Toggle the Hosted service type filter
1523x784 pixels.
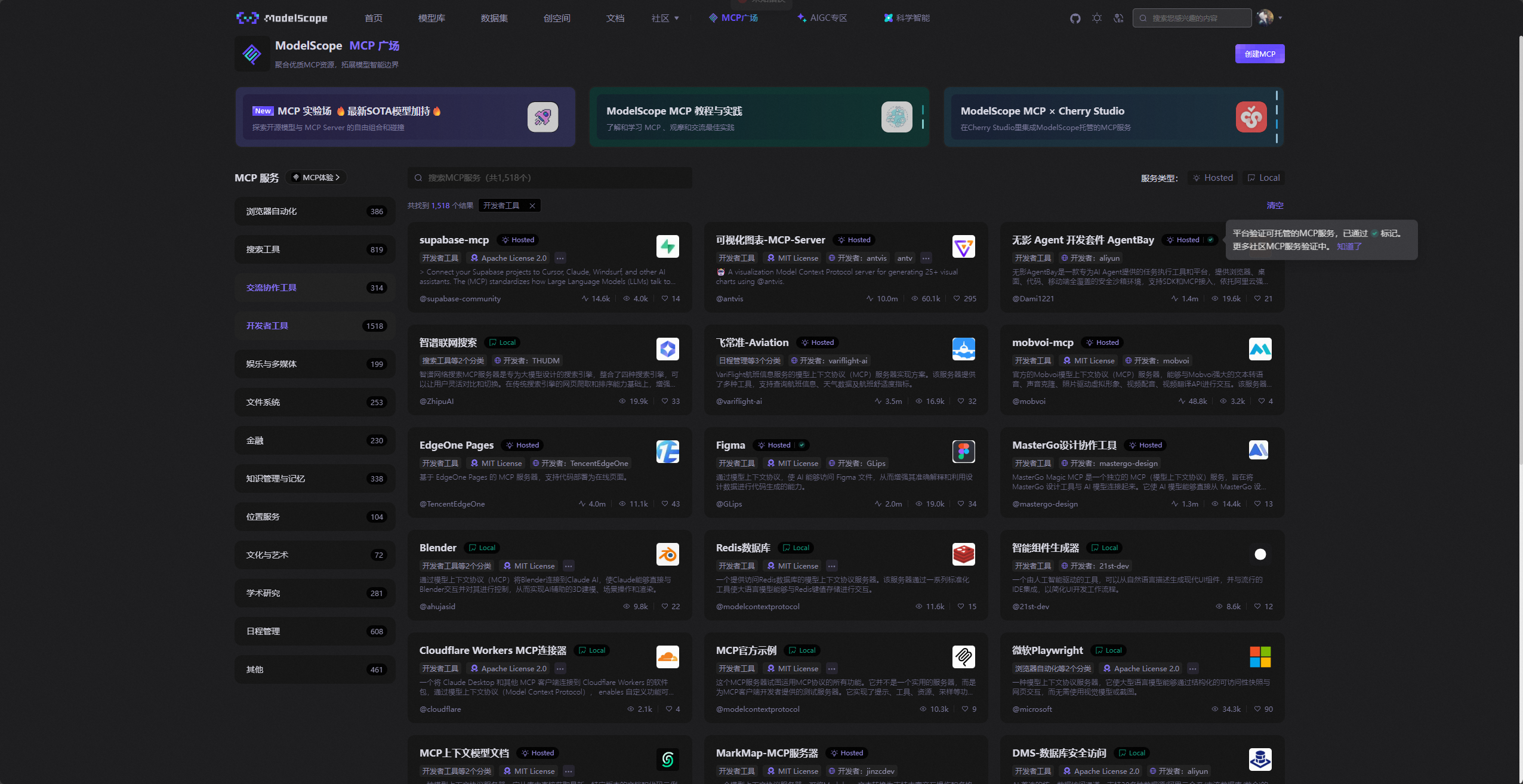coord(1213,178)
